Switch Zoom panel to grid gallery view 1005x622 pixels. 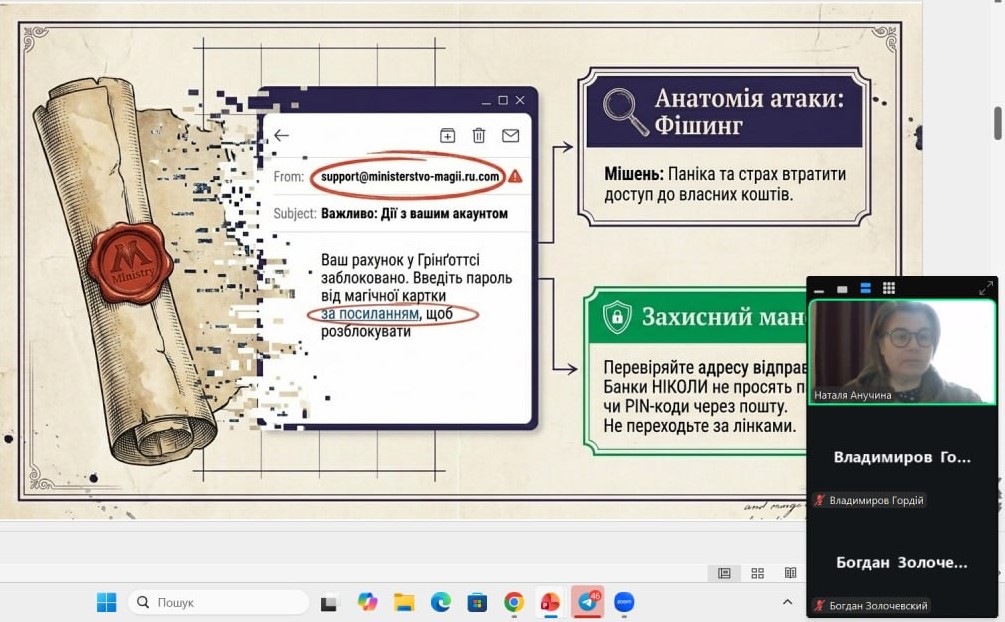[888, 289]
